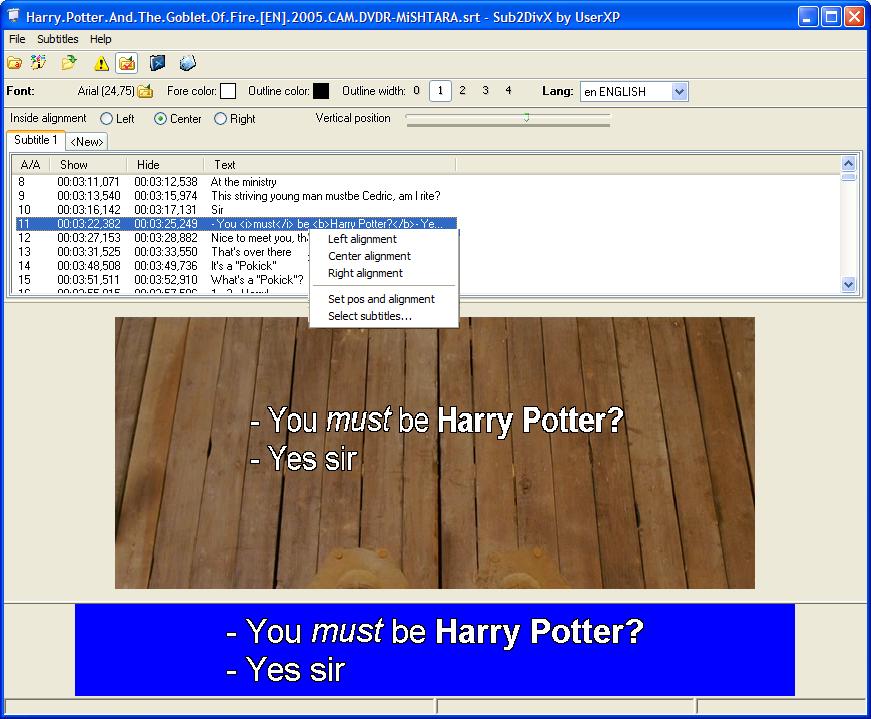
Task: Click the Text column header
Action: pos(329,165)
